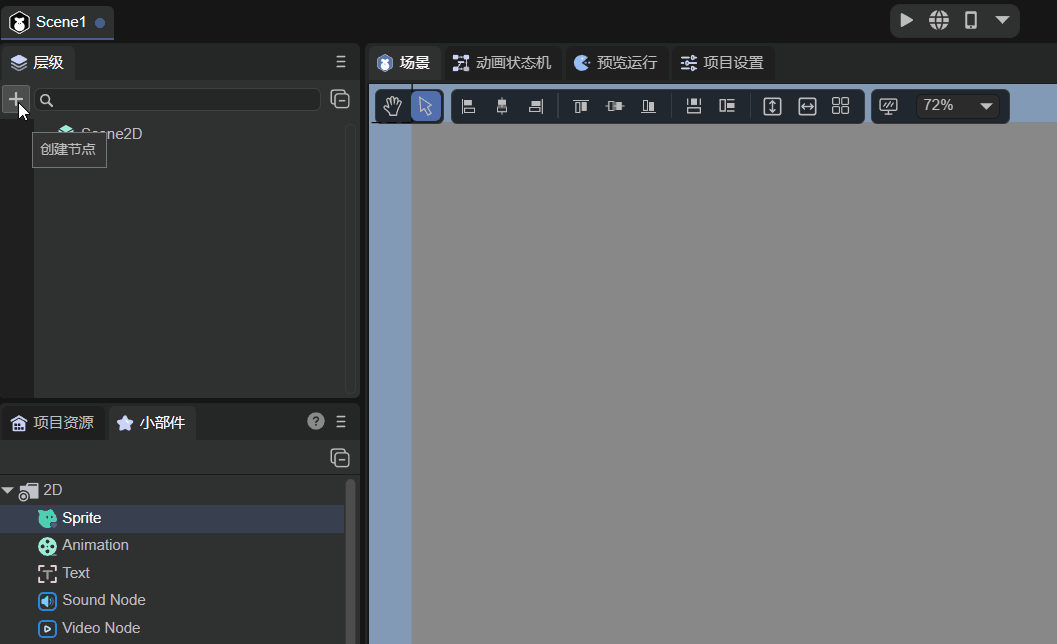1057x644 pixels.
Task: Open the 项目资源 tab
Action: (53, 423)
